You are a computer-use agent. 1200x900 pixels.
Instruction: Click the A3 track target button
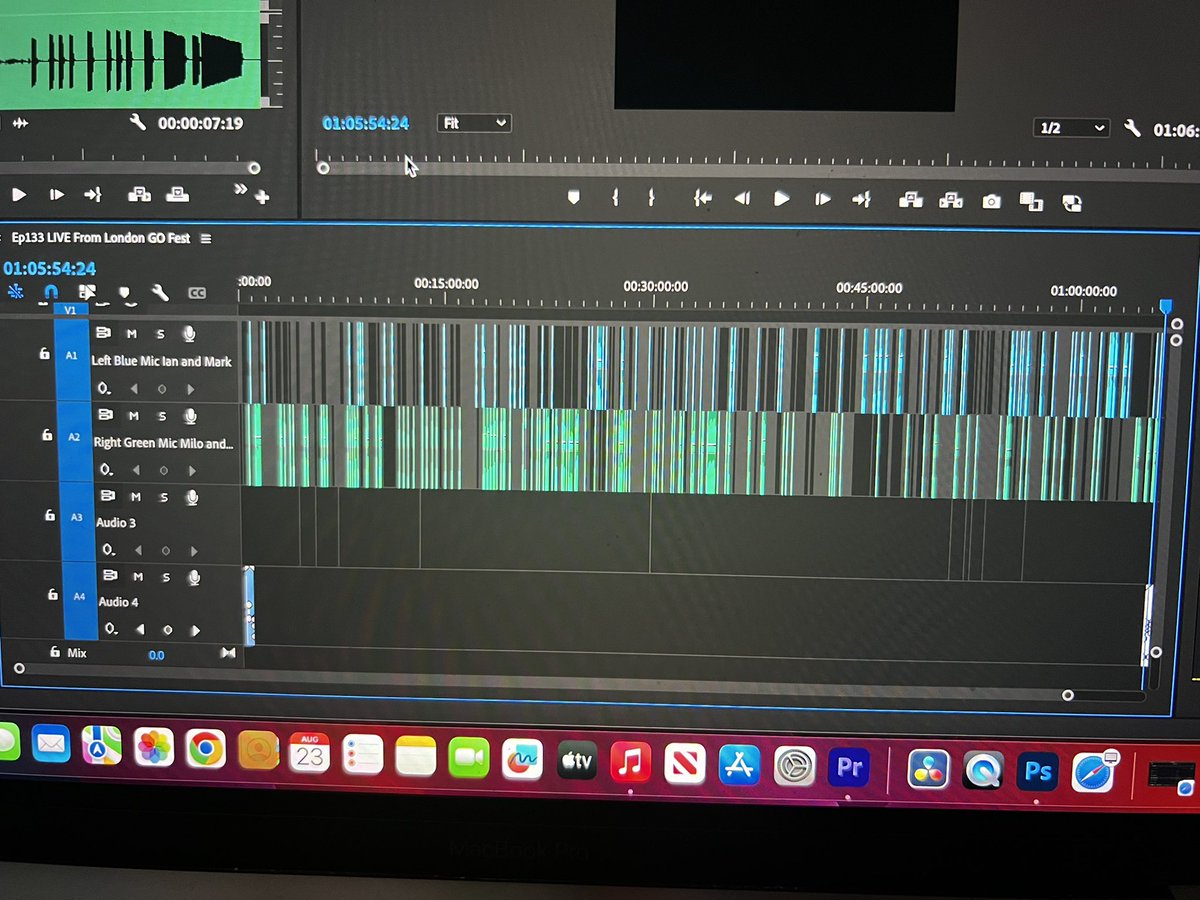[77, 517]
